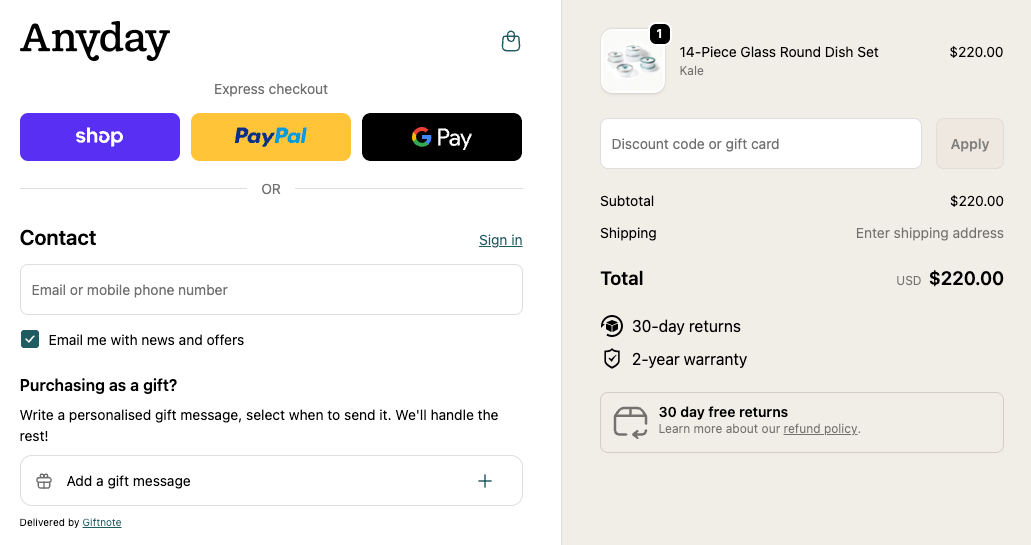
Task: Focus the Email or mobile phone number field
Action: click(x=271, y=290)
